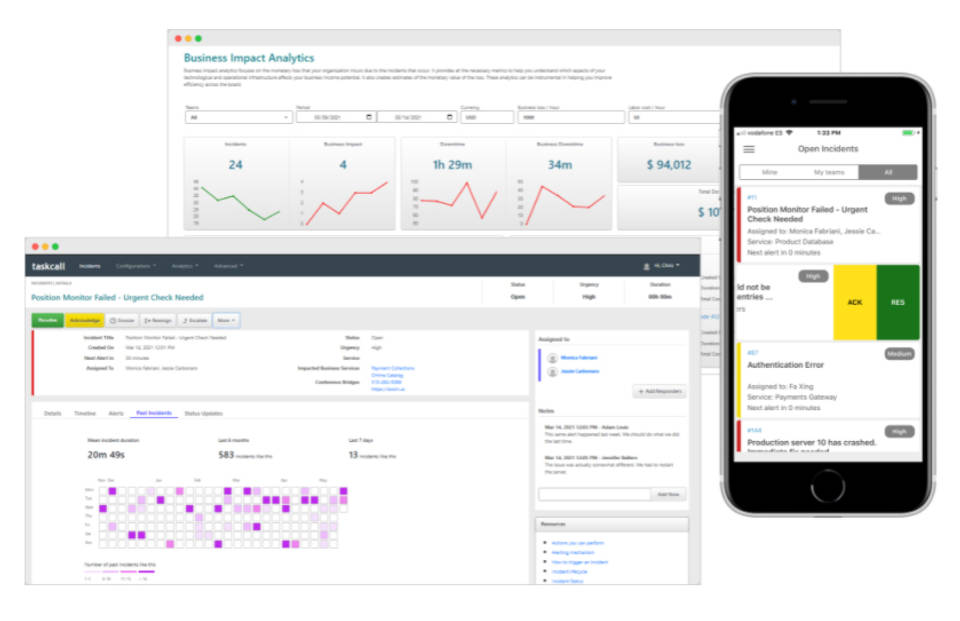Select the My teams filter on the phone
960x621 pixels.
[829, 172]
